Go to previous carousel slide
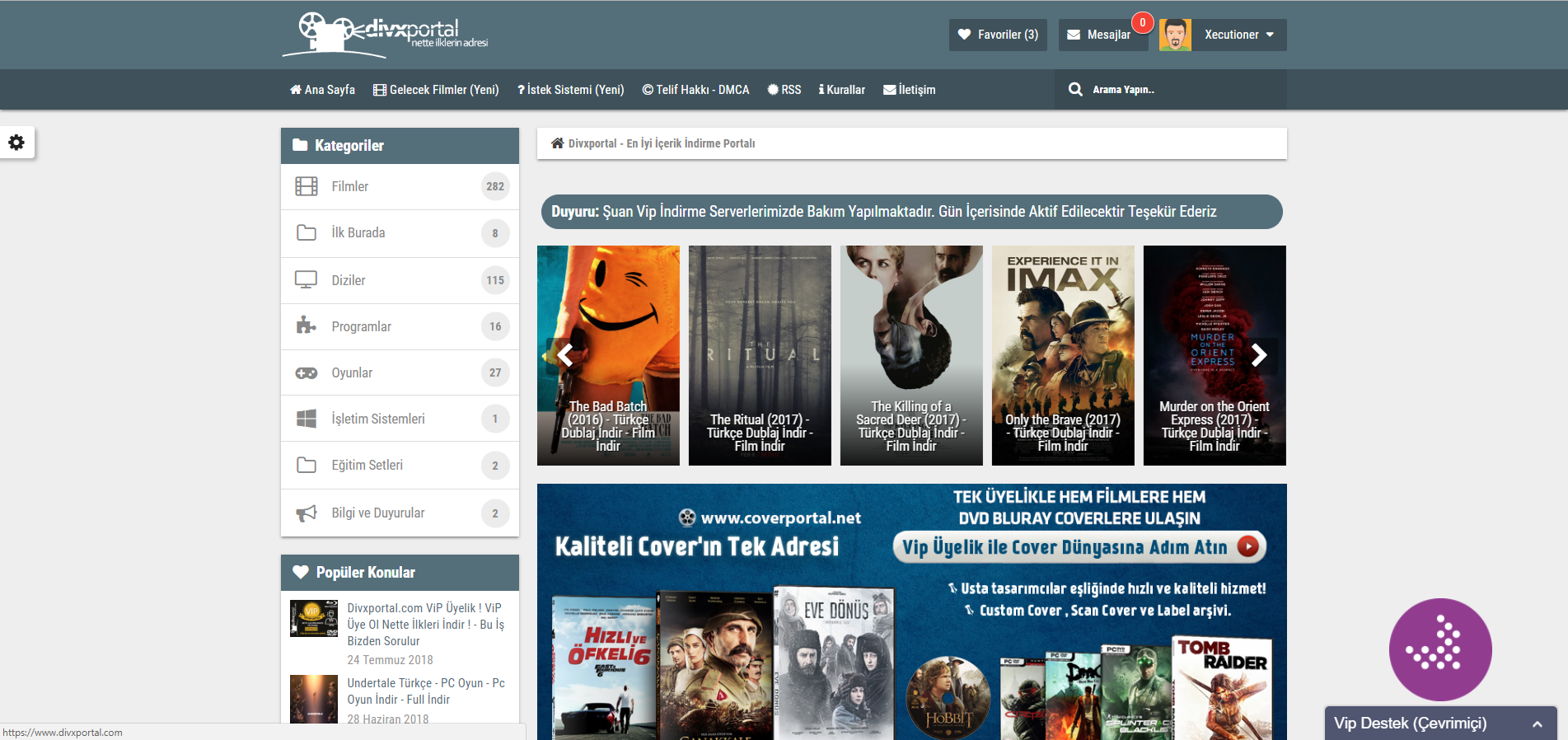Screen dimensions: 1568x740 [x=564, y=355]
